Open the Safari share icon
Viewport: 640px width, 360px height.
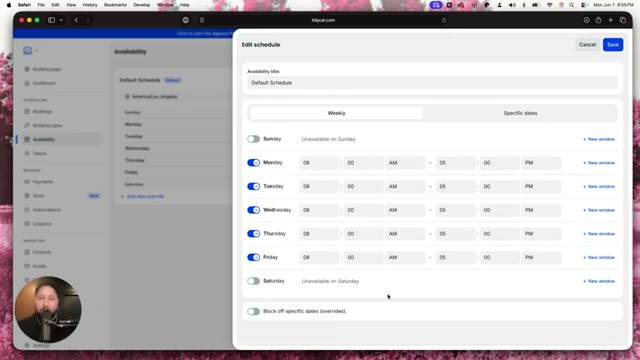(598, 20)
